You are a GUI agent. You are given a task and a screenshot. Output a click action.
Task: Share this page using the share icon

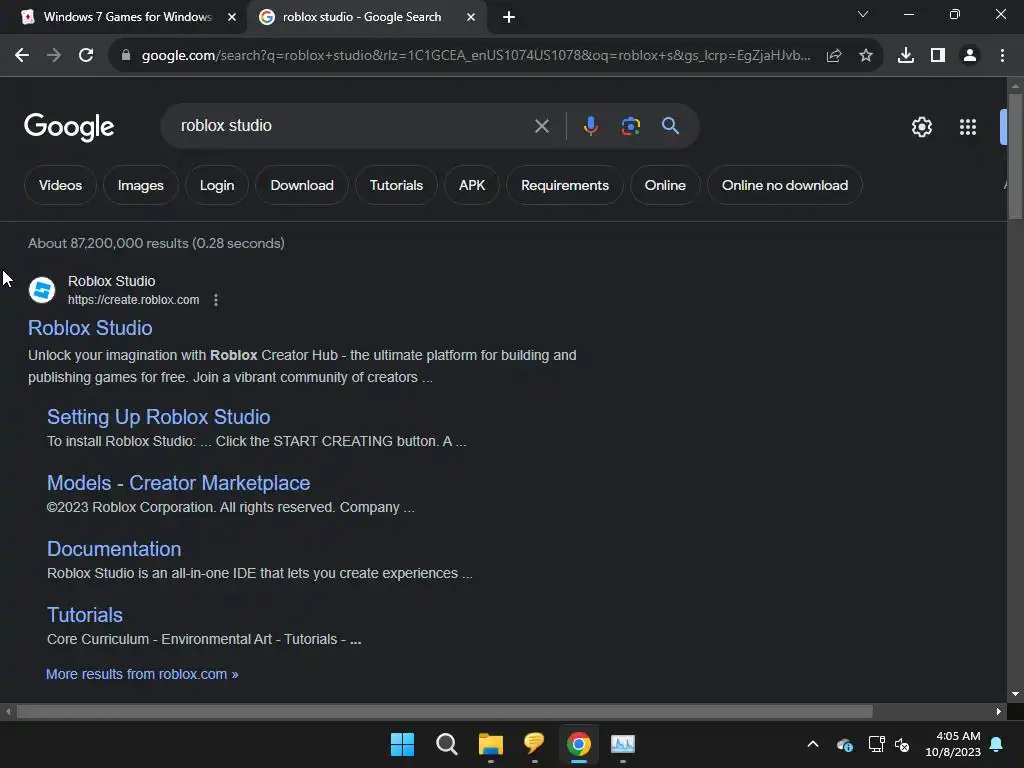click(x=834, y=56)
